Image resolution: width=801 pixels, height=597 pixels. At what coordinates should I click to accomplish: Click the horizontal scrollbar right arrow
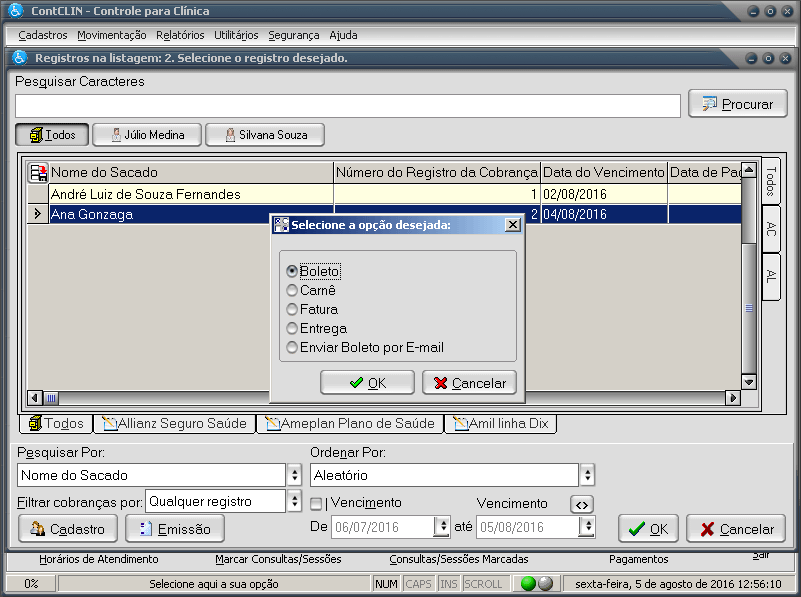[x=733, y=398]
